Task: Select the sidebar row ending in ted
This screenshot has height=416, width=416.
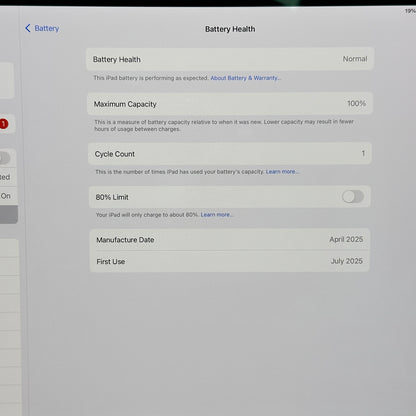Action: tap(8, 177)
